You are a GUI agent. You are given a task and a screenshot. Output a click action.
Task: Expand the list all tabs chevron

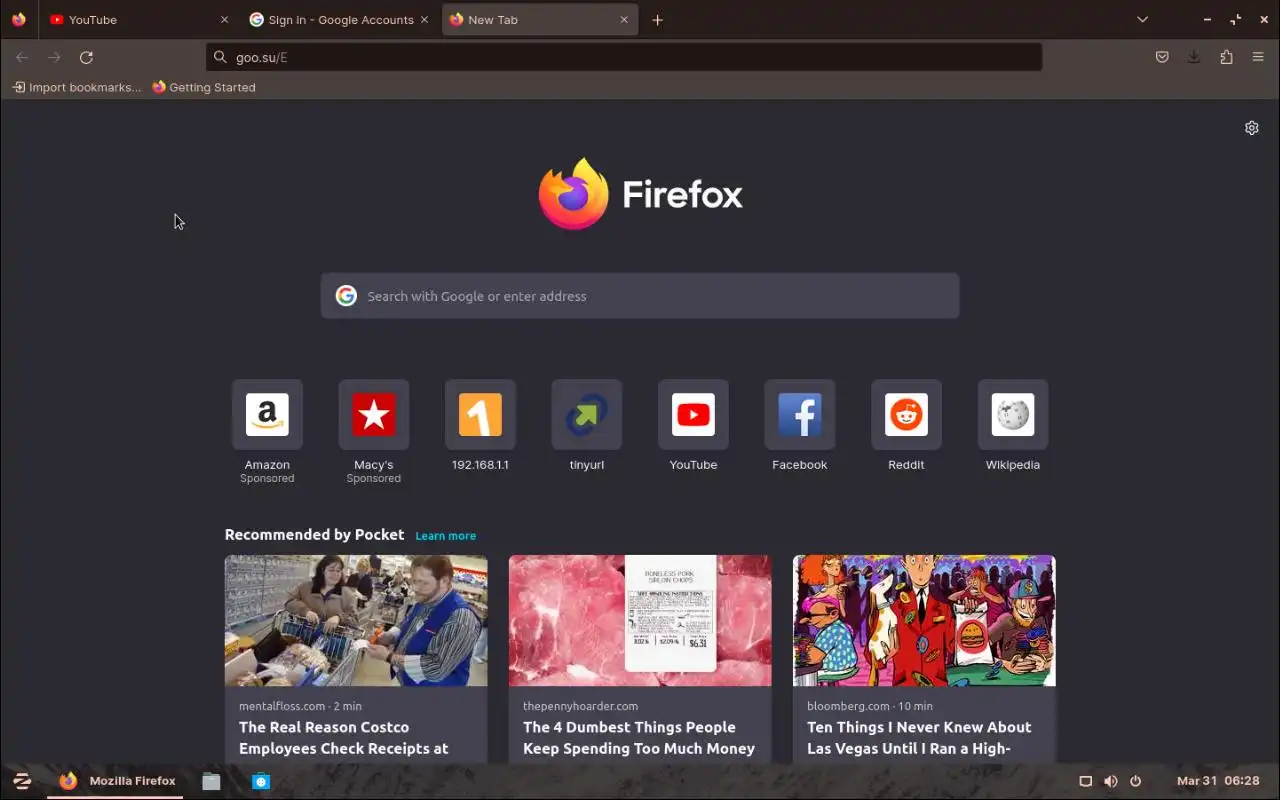point(1142,20)
